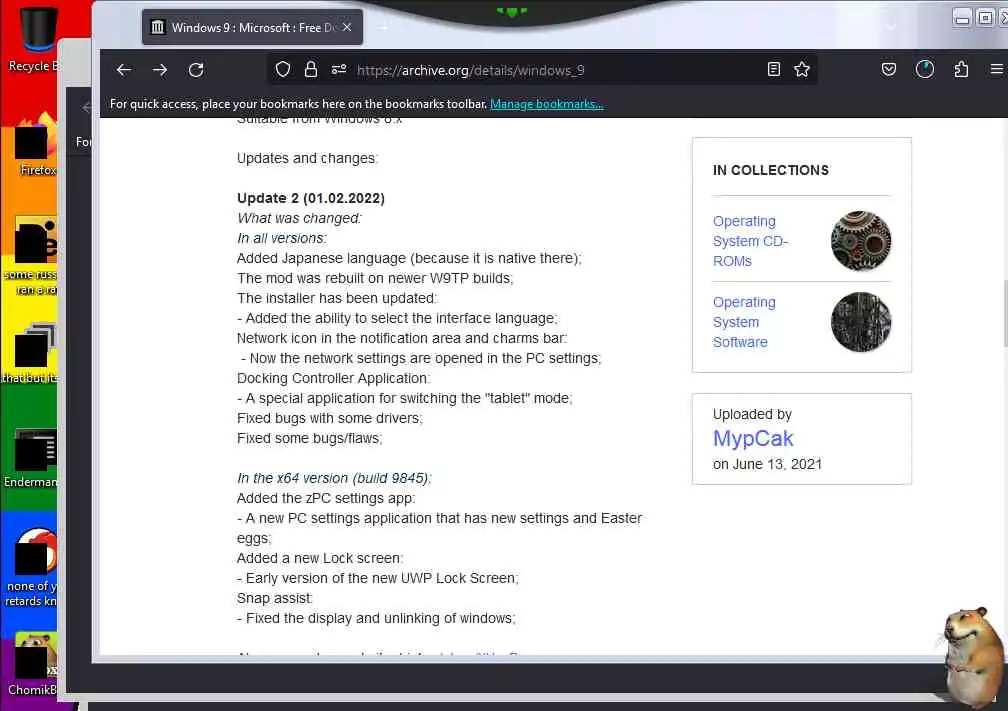1008x711 pixels.
Task: Click 'In the x64 version (build 9845):' text
Action: (334, 478)
